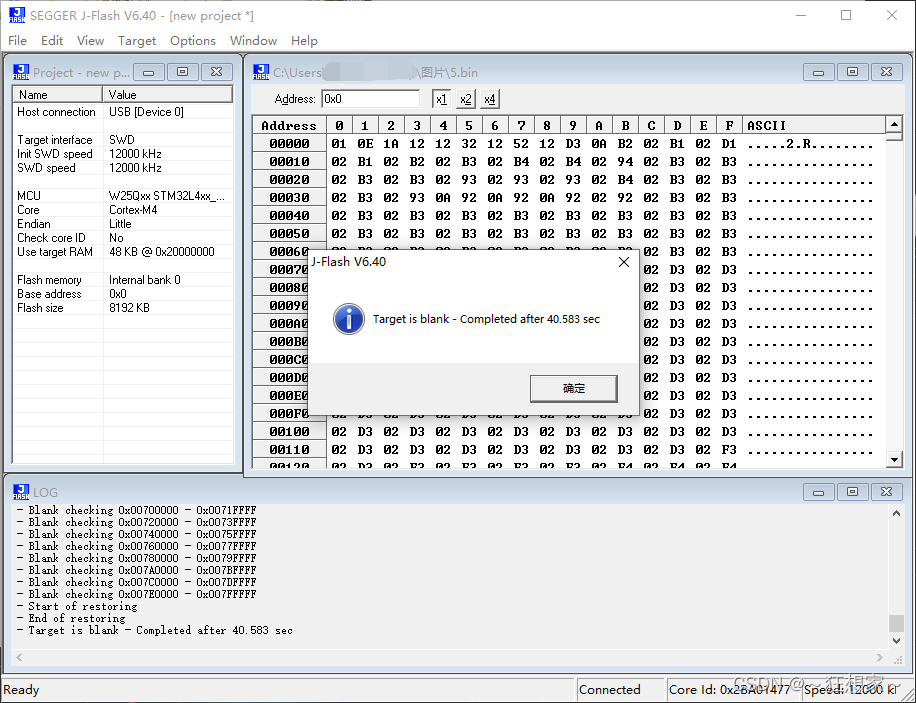Select the Check core ID row

coord(123,238)
